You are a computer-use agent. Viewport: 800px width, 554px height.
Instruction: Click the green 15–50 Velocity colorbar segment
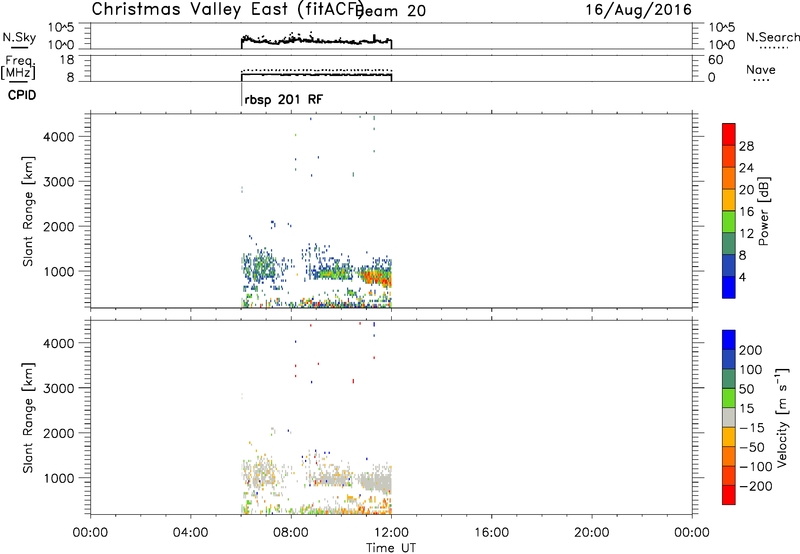tap(729, 398)
